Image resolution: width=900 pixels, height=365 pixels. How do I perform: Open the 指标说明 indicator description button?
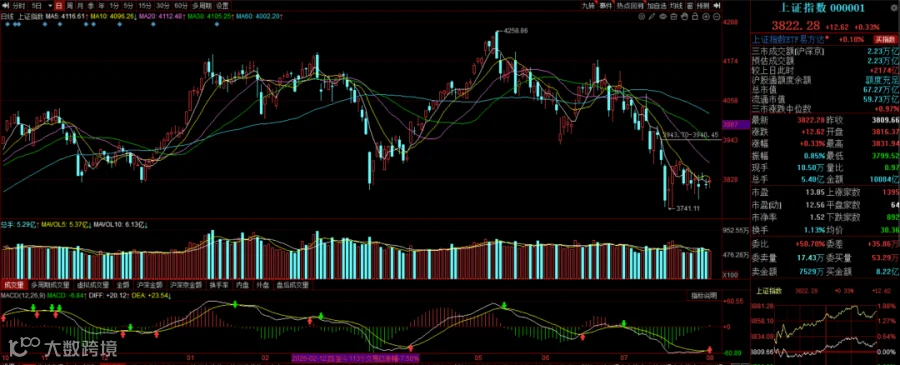pos(704,296)
